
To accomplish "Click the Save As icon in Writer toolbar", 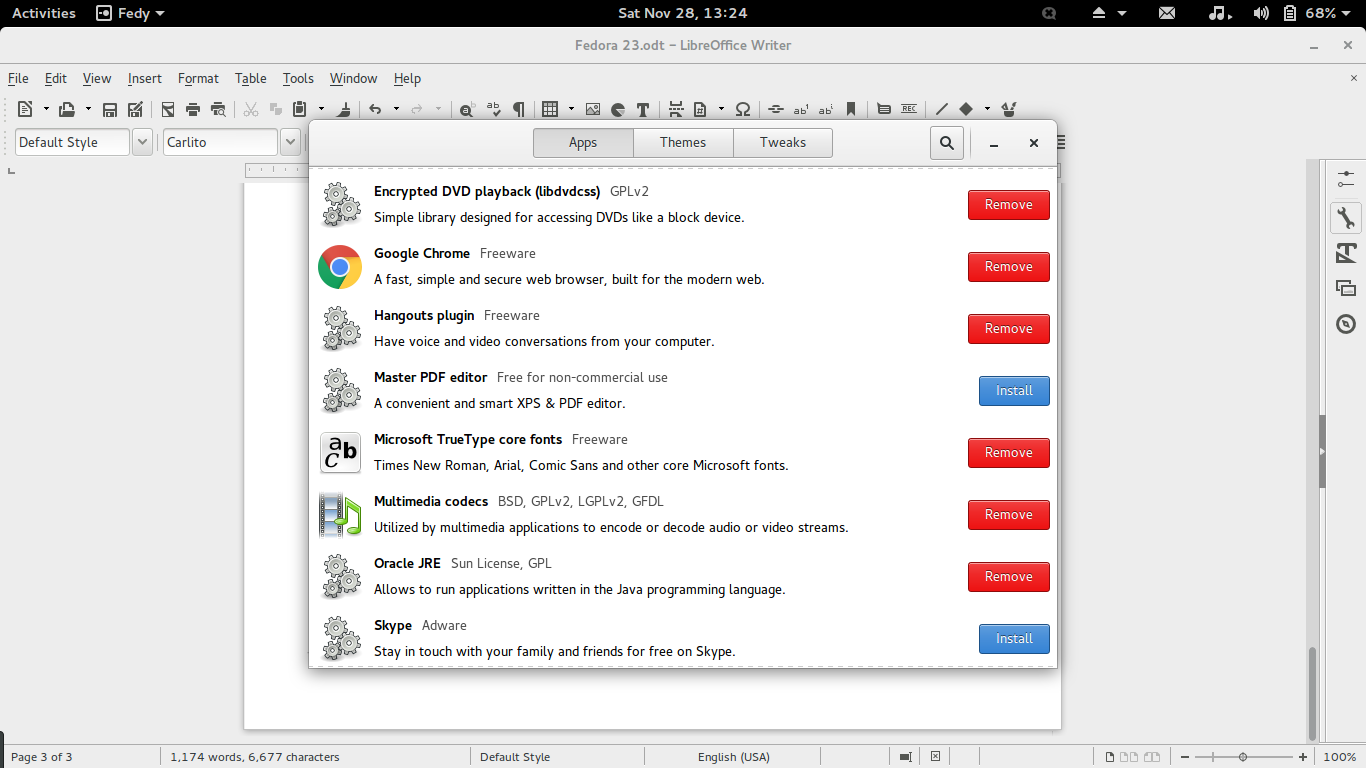I will coord(135,109).
